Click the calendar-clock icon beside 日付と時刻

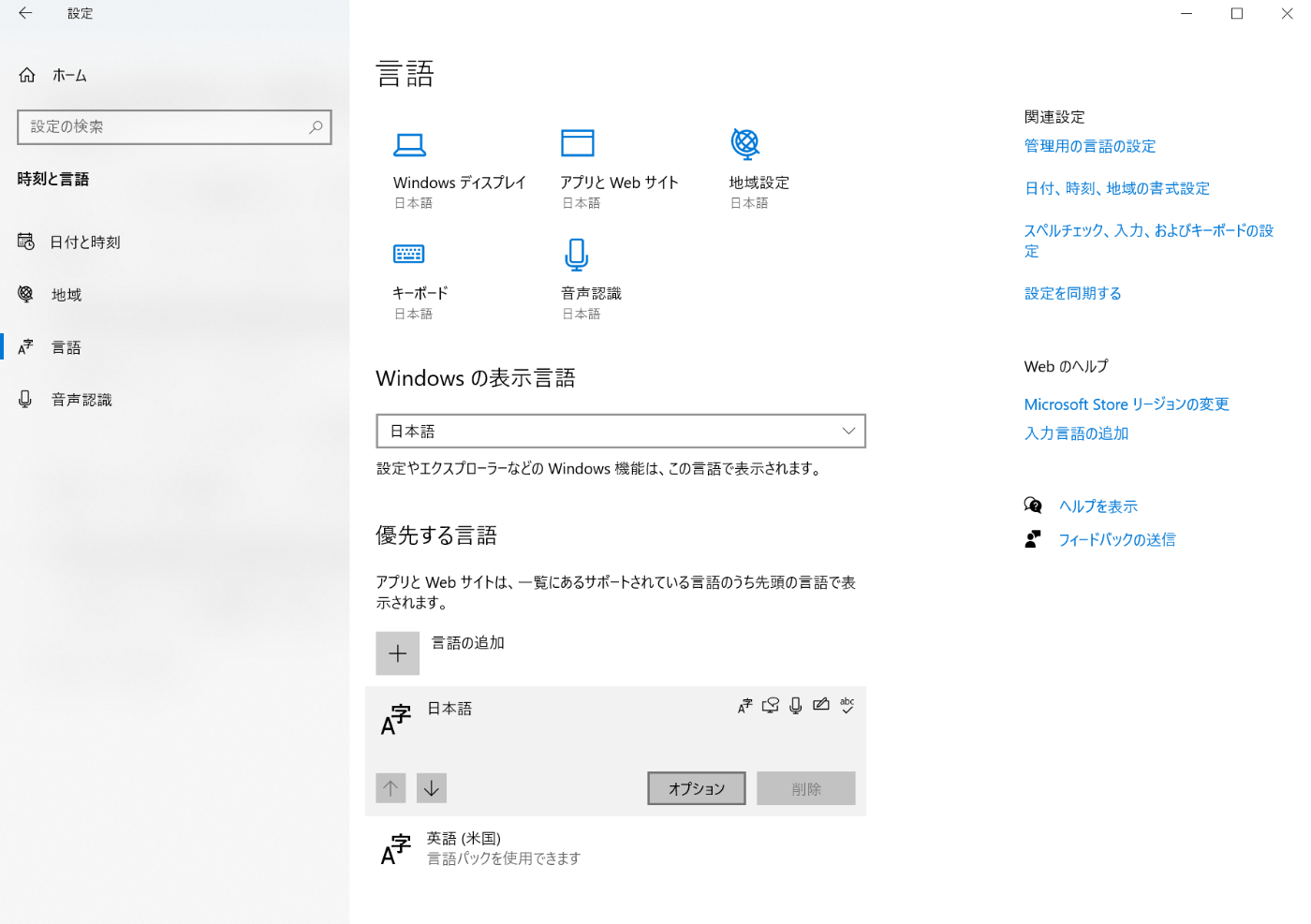click(x=26, y=242)
